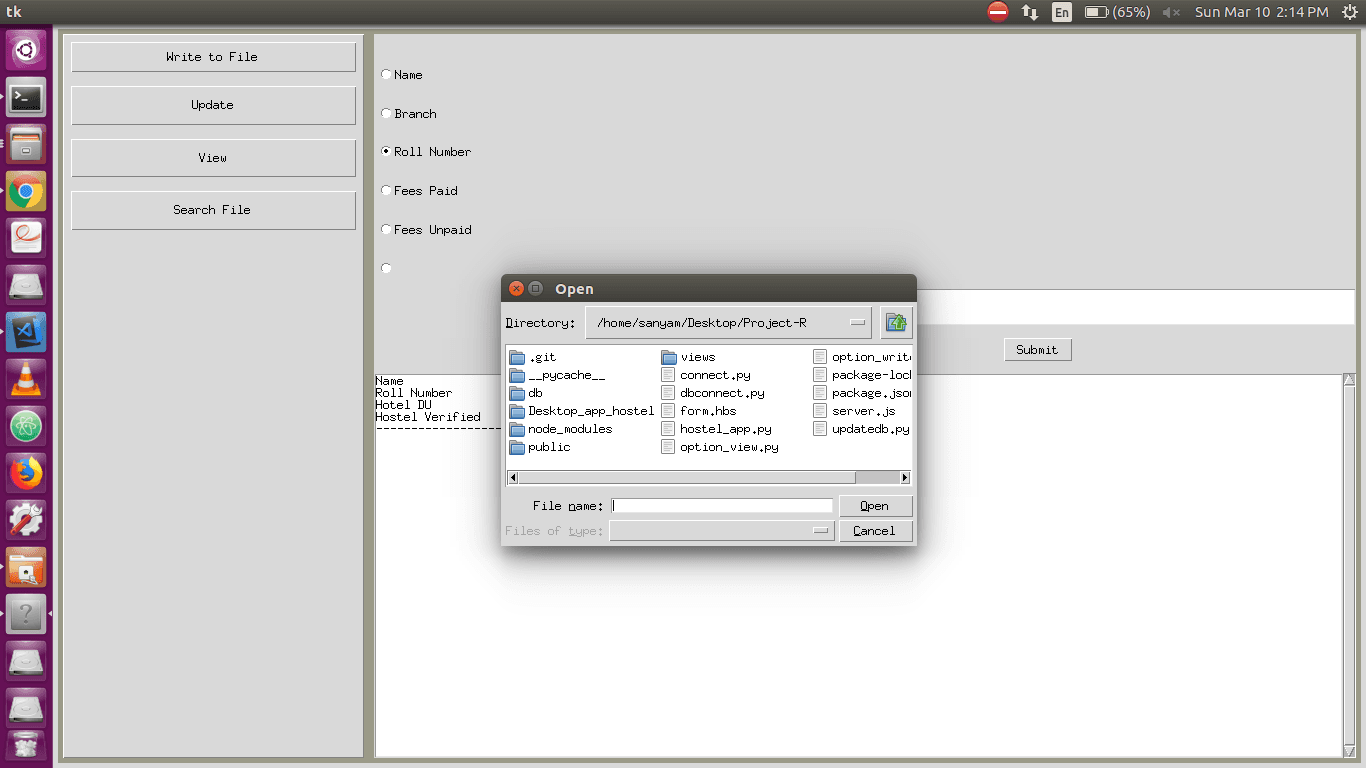Open the network connections indicator

tap(1030, 12)
